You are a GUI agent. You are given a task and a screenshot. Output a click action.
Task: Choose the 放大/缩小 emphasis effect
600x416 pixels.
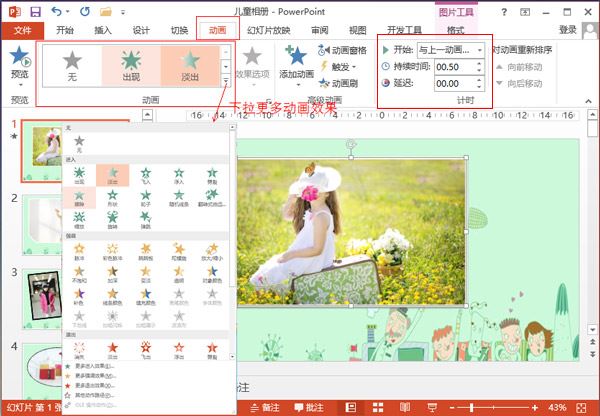click(x=212, y=252)
